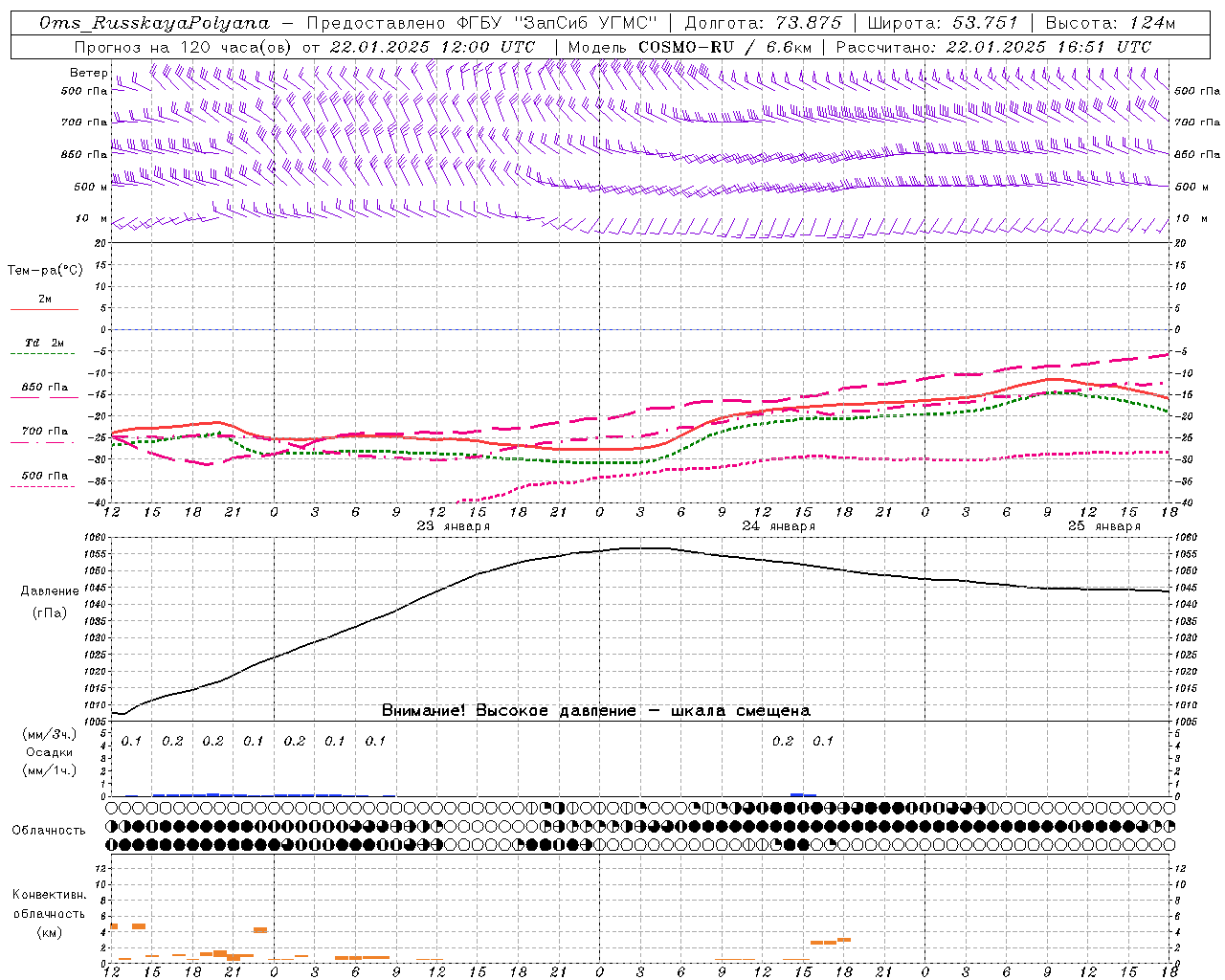Select the (гПа) unit under Давление
The width and height of the screenshot is (1225, 980).
click(50, 613)
